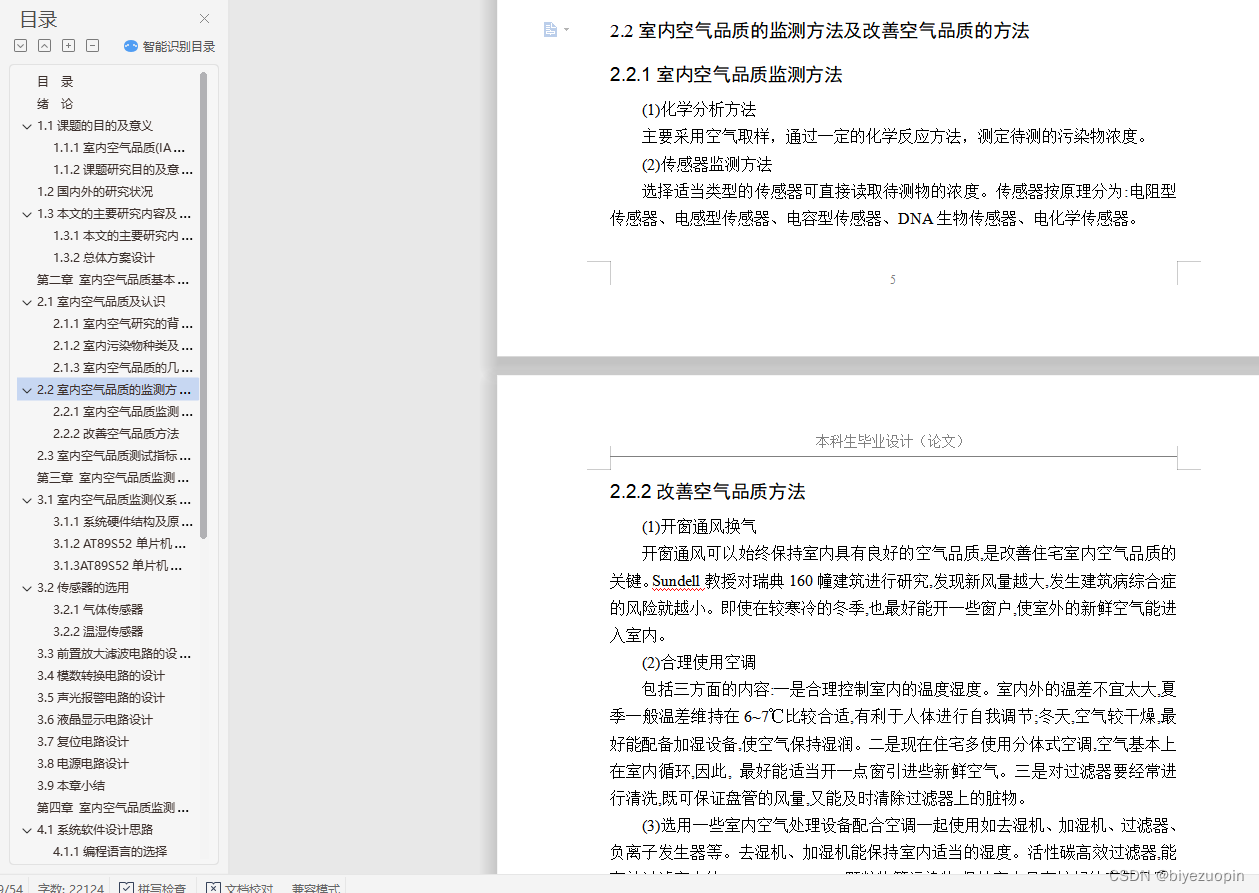Click the 字数: 22124 word count in status bar
Image resolution: width=1259 pixels, height=893 pixels.
[70, 887]
